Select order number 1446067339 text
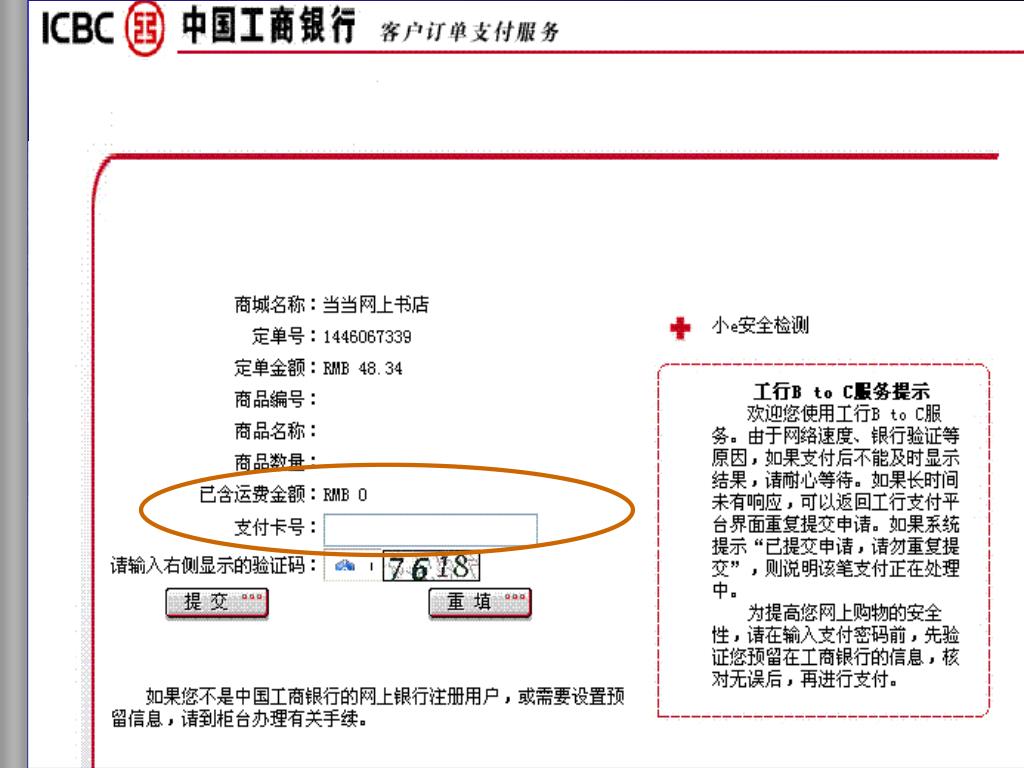This screenshot has width=1024, height=768. click(x=367, y=337)
